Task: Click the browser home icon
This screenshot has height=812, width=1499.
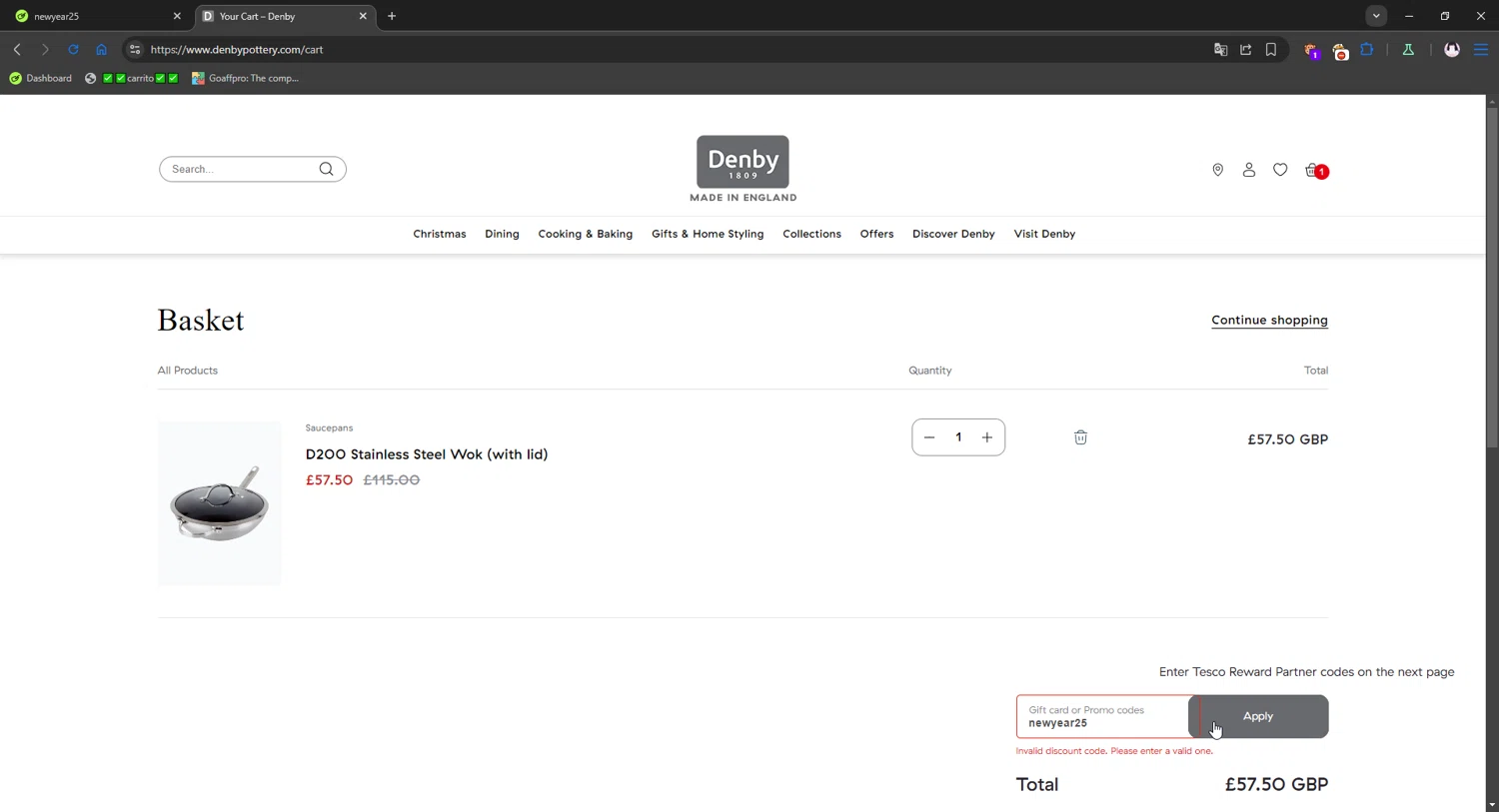Action: 101,49
